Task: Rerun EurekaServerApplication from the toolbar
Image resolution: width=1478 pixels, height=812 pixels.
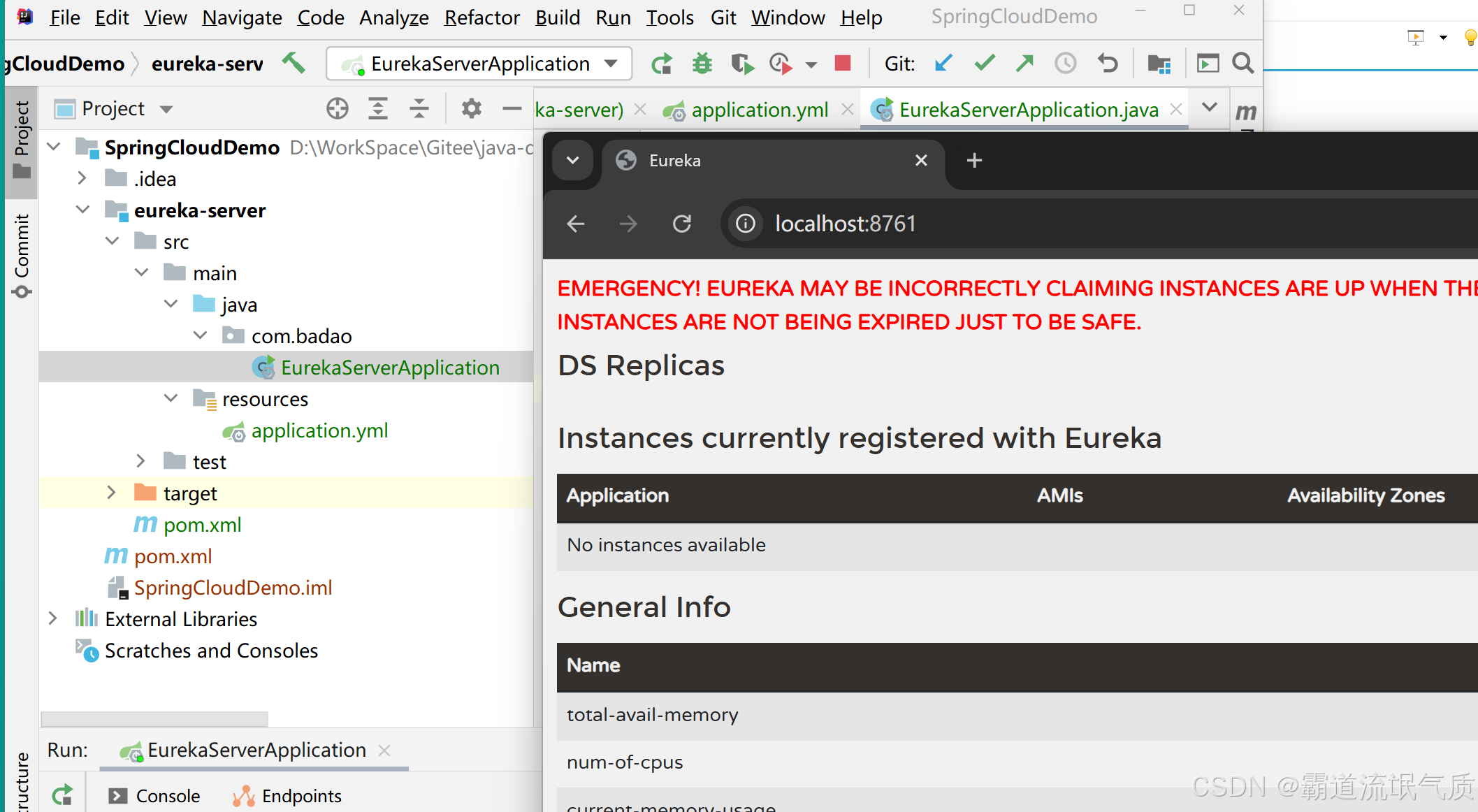Action: [661, 64]
